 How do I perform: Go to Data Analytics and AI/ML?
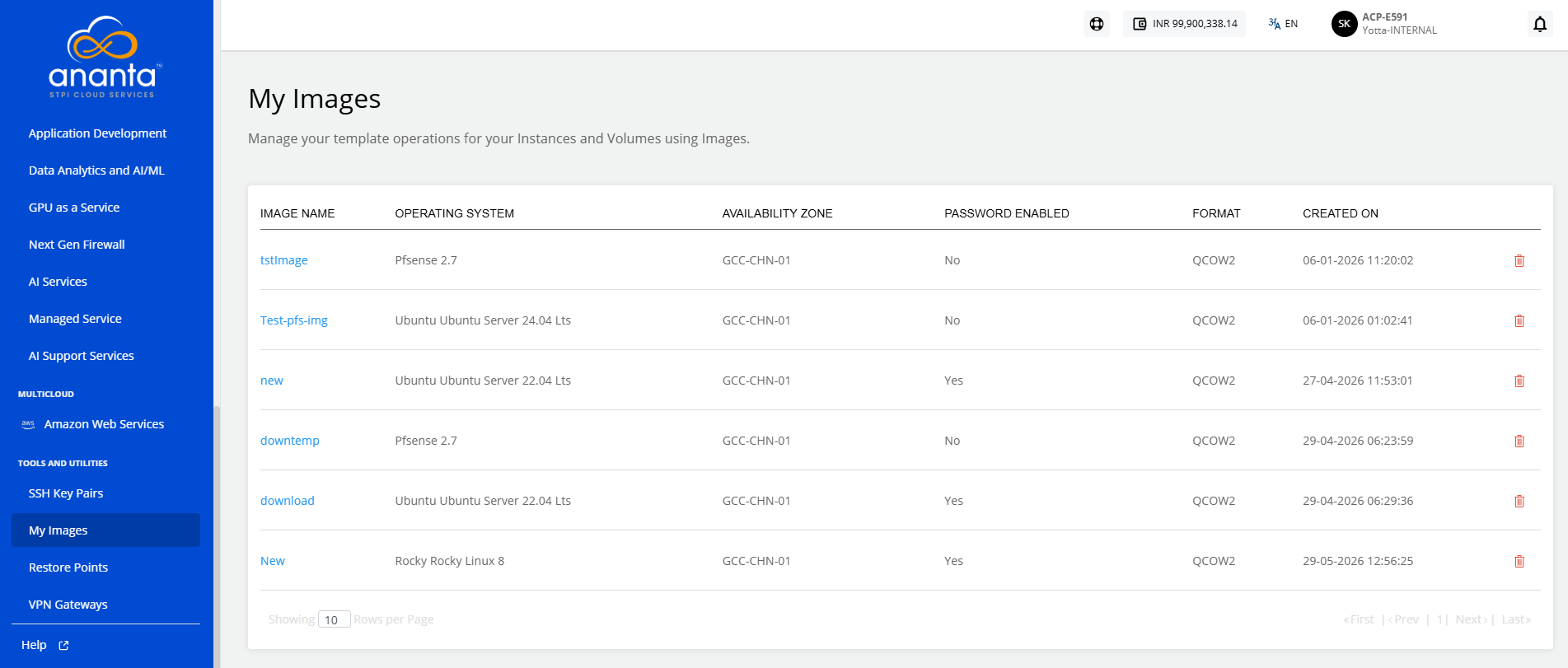[x=96, y=171]
